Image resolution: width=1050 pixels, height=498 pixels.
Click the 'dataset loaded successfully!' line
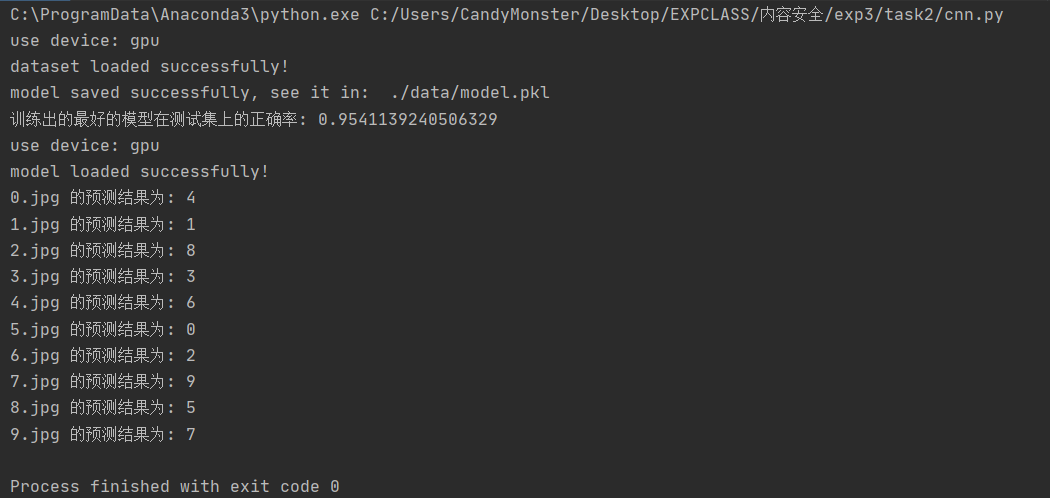pos(149,67)
